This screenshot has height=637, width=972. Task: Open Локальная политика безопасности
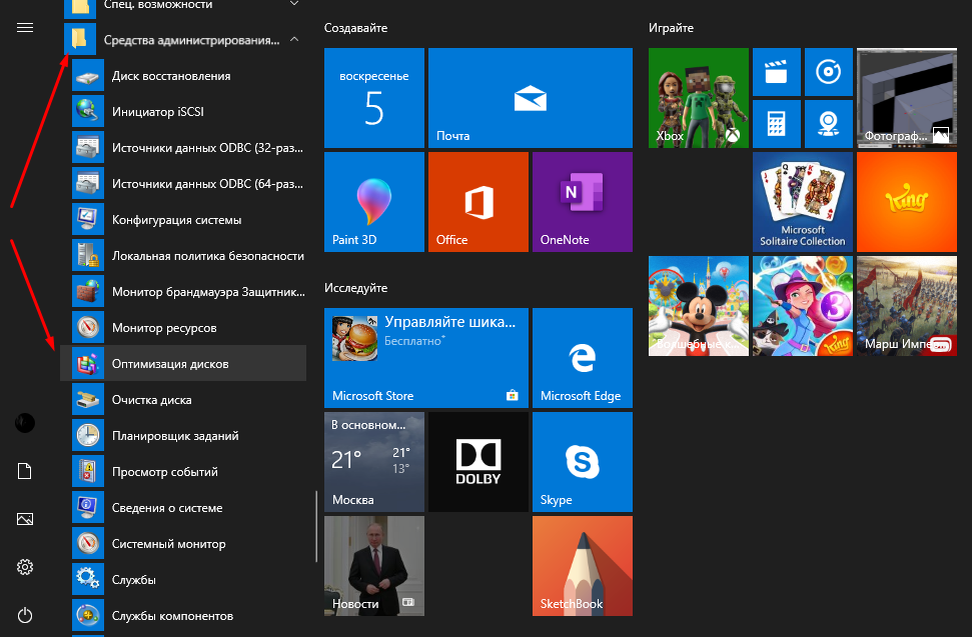coord(183,255)
